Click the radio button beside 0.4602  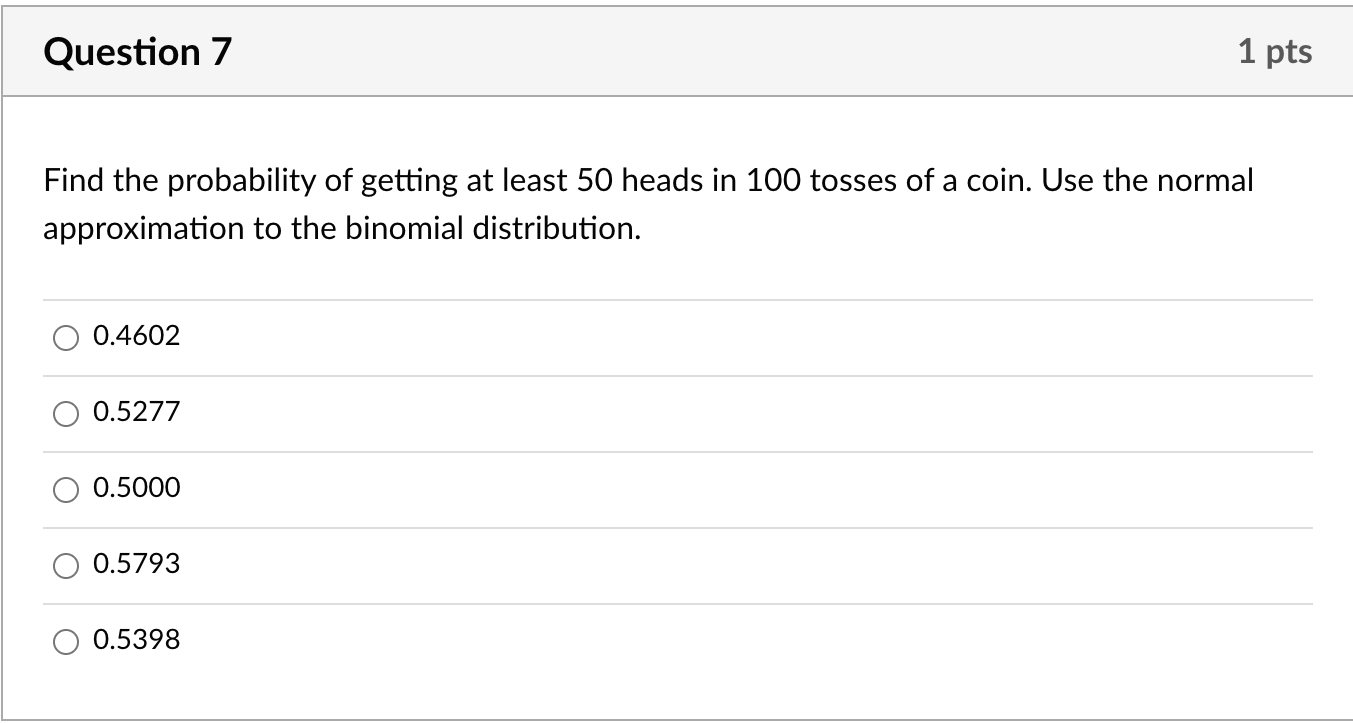(65, 337)
